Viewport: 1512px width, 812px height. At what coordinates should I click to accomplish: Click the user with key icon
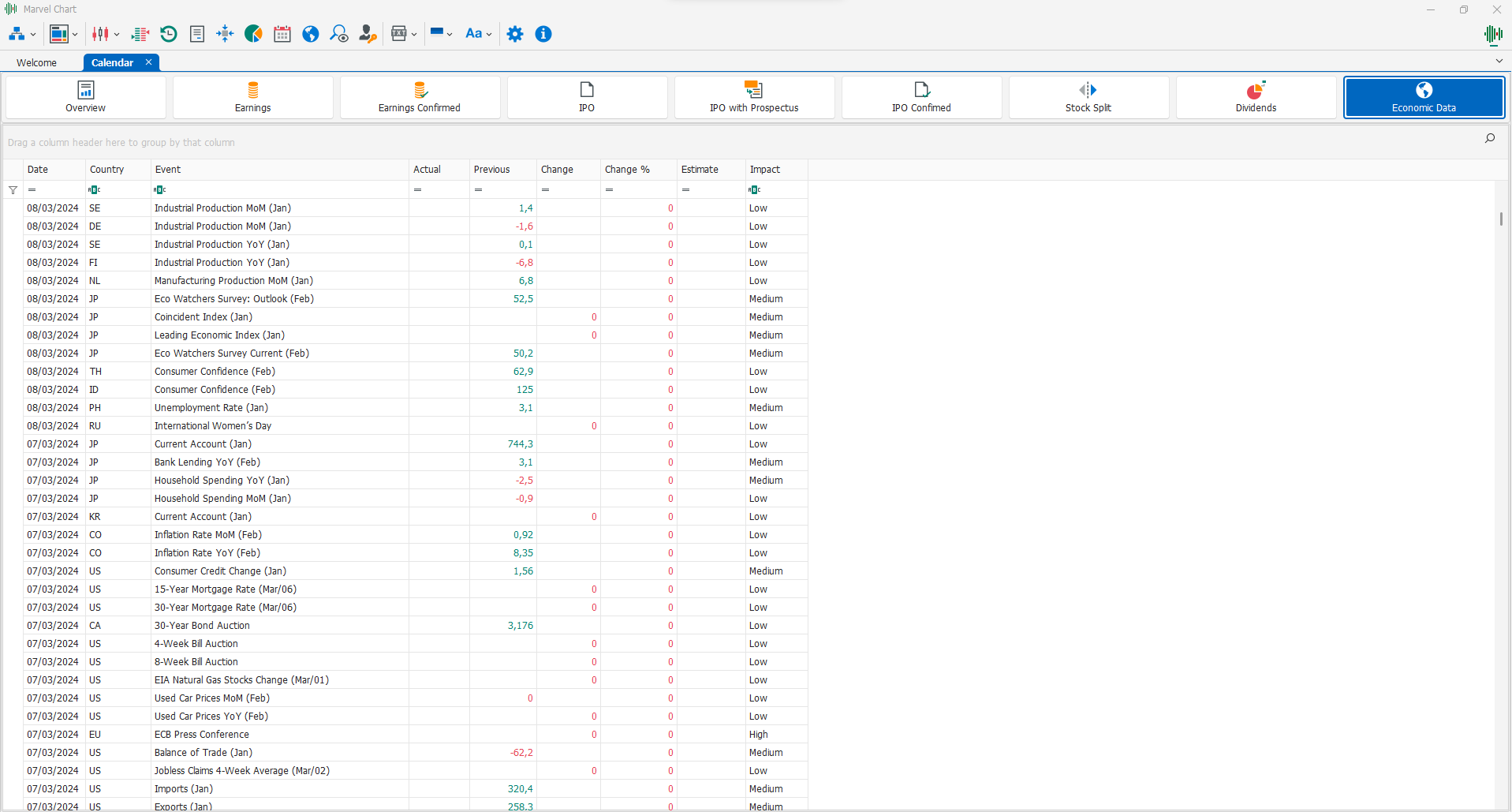coord(368,34)
